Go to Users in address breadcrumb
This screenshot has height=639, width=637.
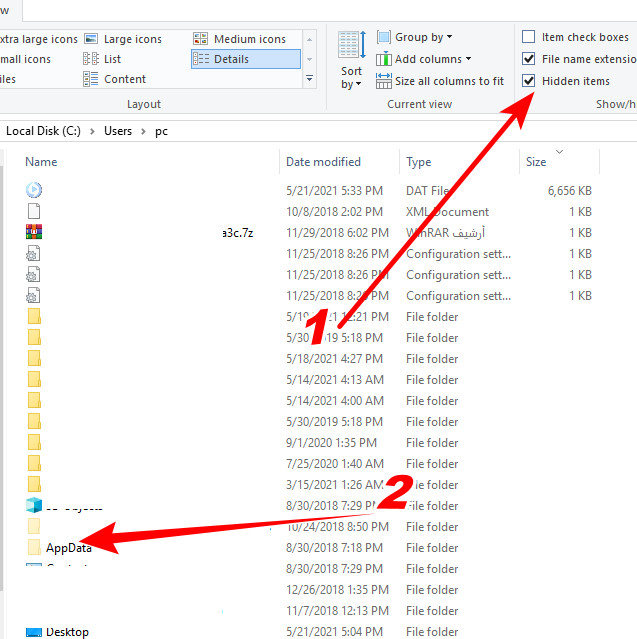118,131
